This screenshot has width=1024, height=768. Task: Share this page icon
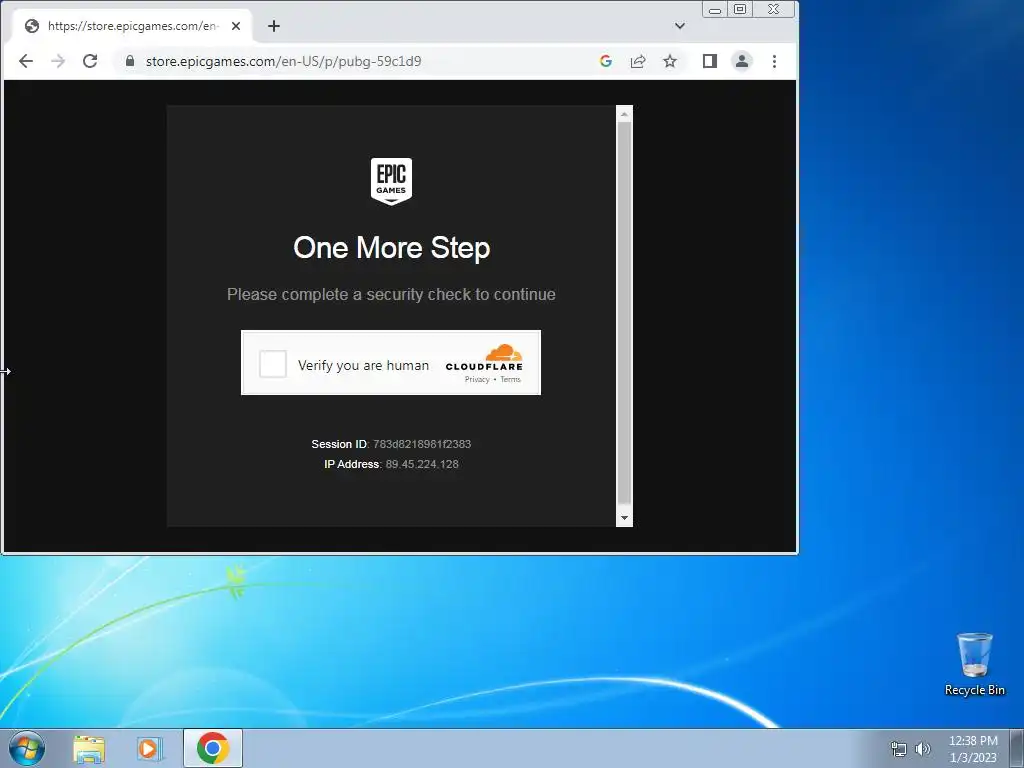click(638, 61)
